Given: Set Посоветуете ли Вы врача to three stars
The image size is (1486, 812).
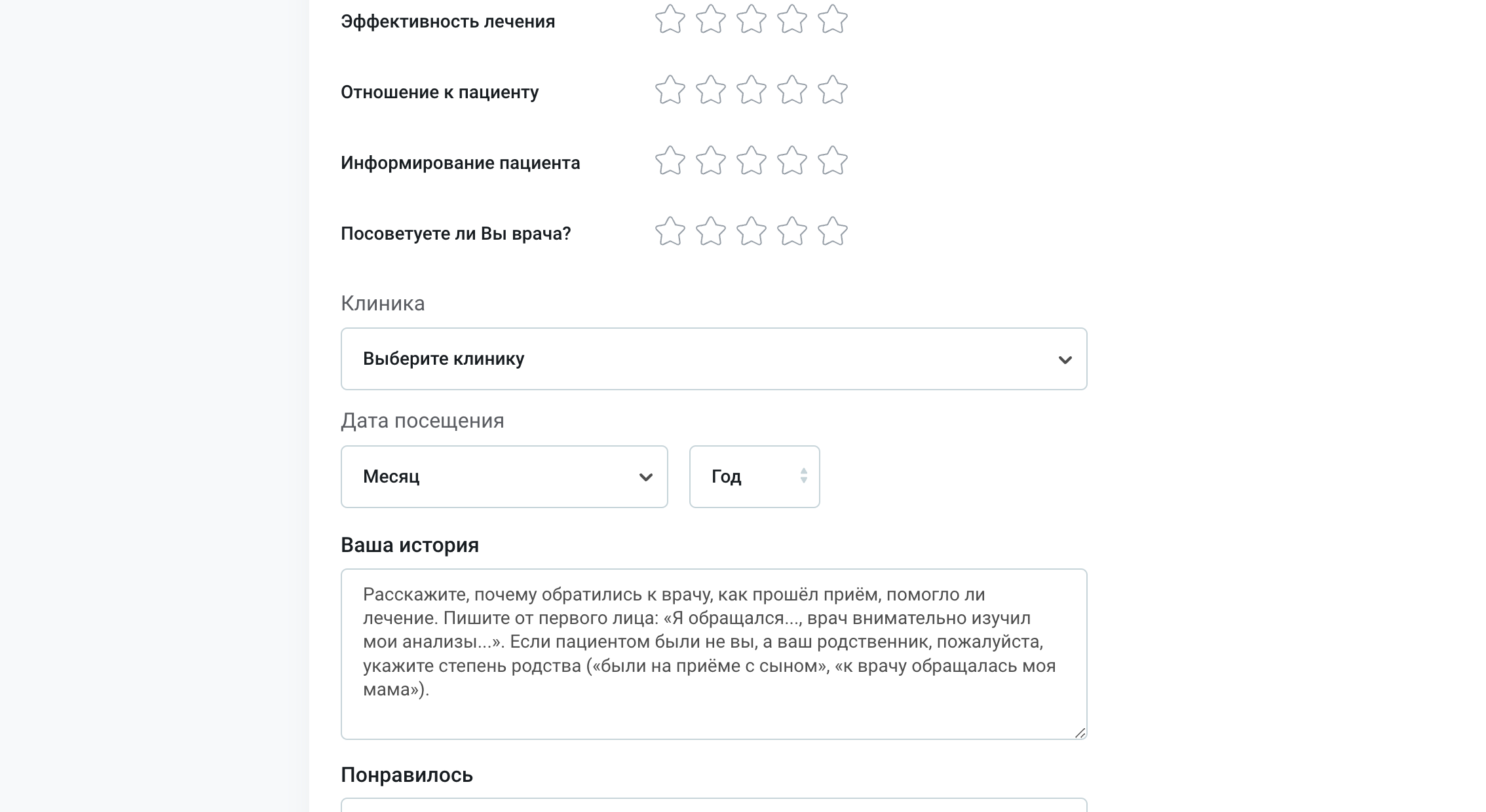Looking at the screenshot, I should pos(752,232).
